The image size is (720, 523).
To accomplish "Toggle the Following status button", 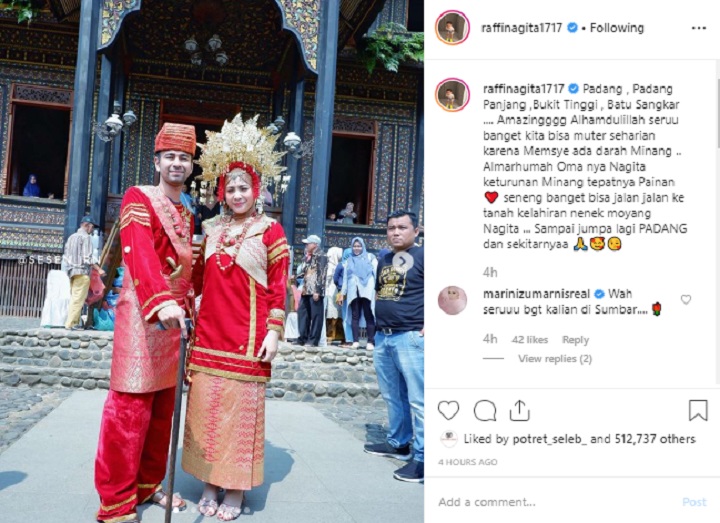I will point(616,28).
